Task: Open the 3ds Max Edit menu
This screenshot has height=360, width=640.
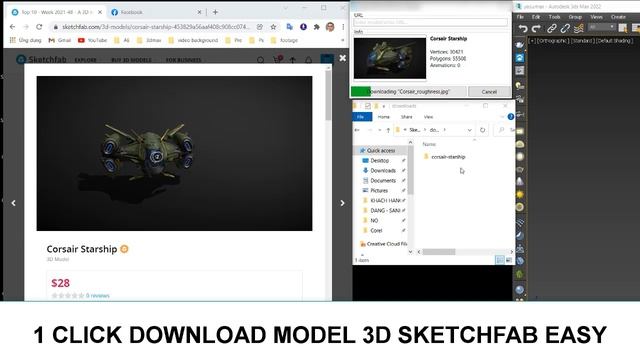Action: point(536,17)
